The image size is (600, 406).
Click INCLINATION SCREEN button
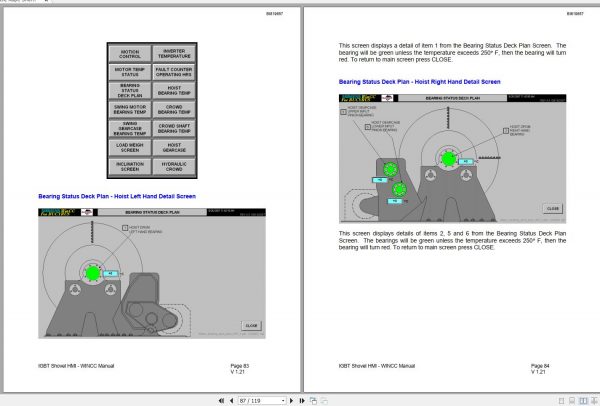[130, 166]
